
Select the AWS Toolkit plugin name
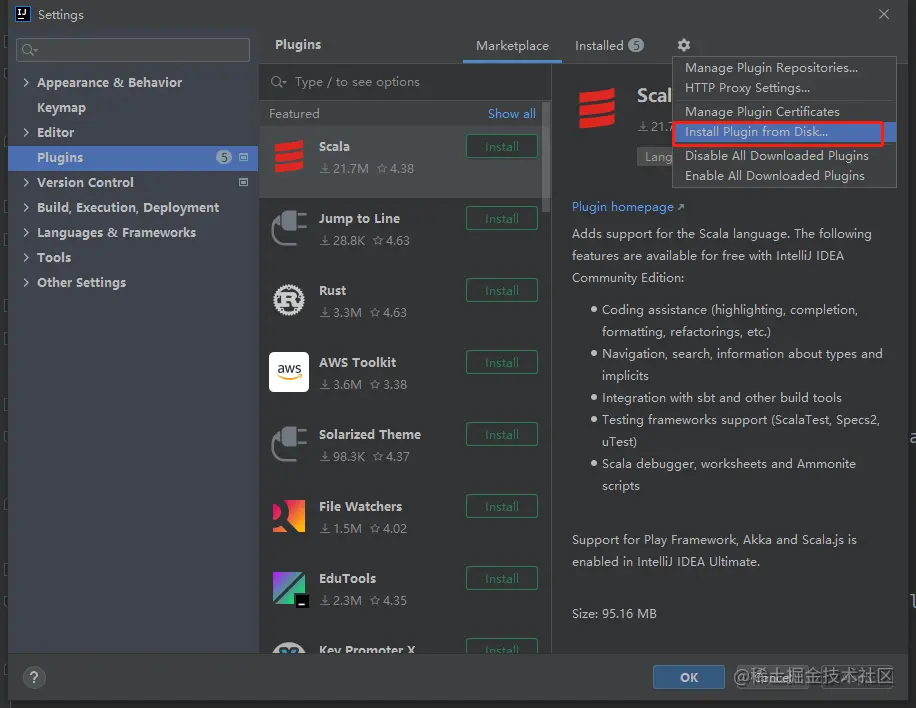[358, 362]
